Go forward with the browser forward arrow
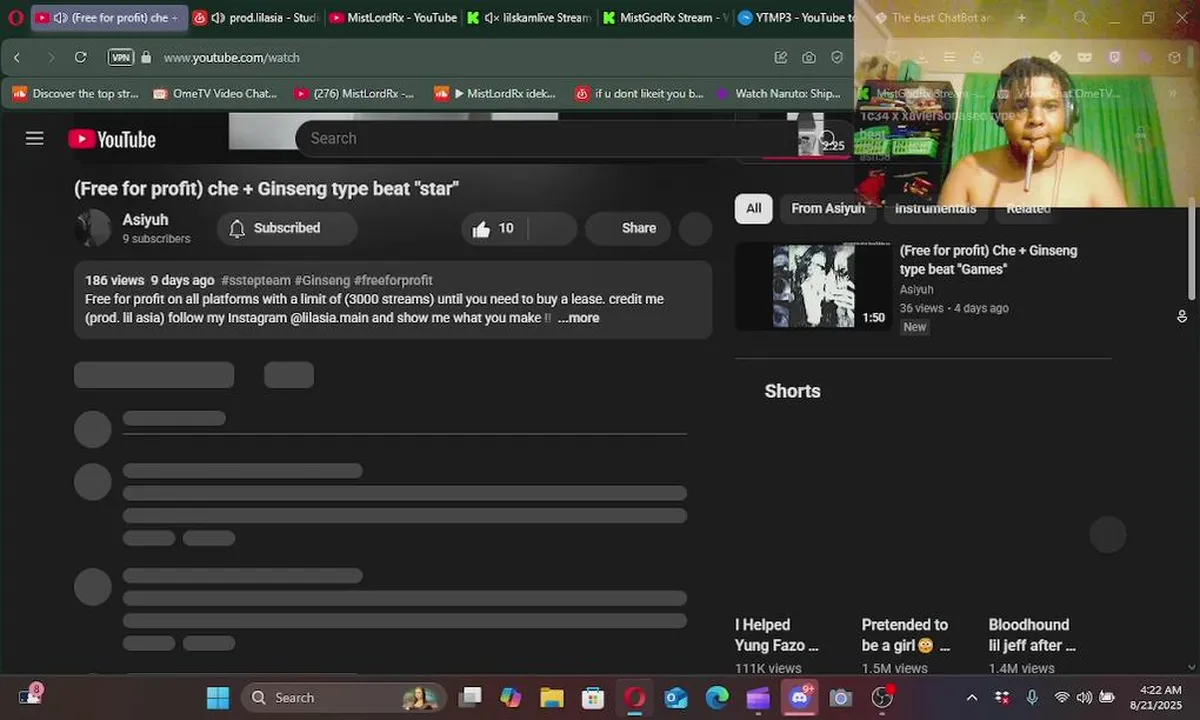This screenshot has width=1200, height=720. pyautogui.click(x=50, y=57)
